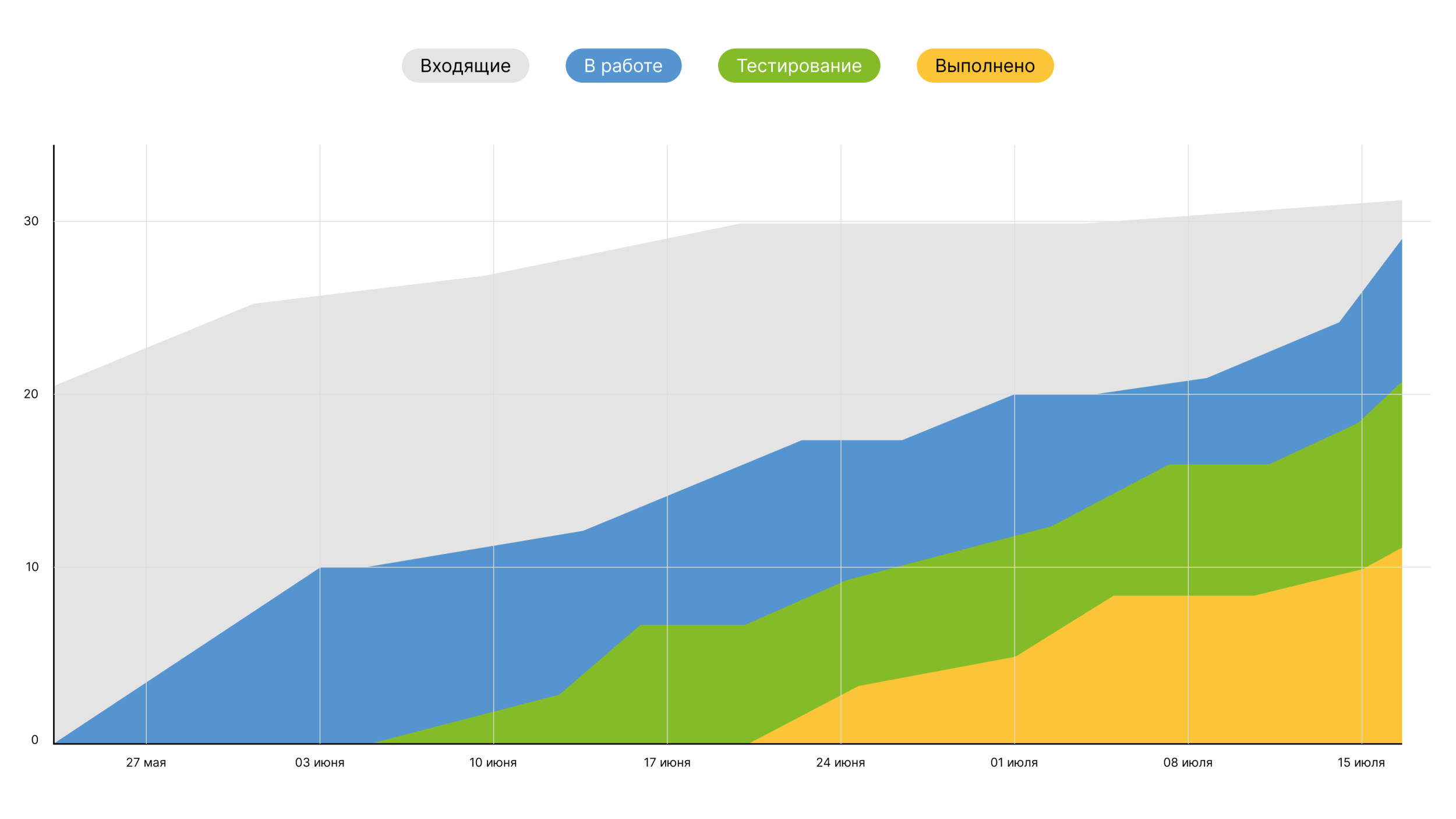
Task: Select the 03 июня date label
Action: tap(319, 762)
